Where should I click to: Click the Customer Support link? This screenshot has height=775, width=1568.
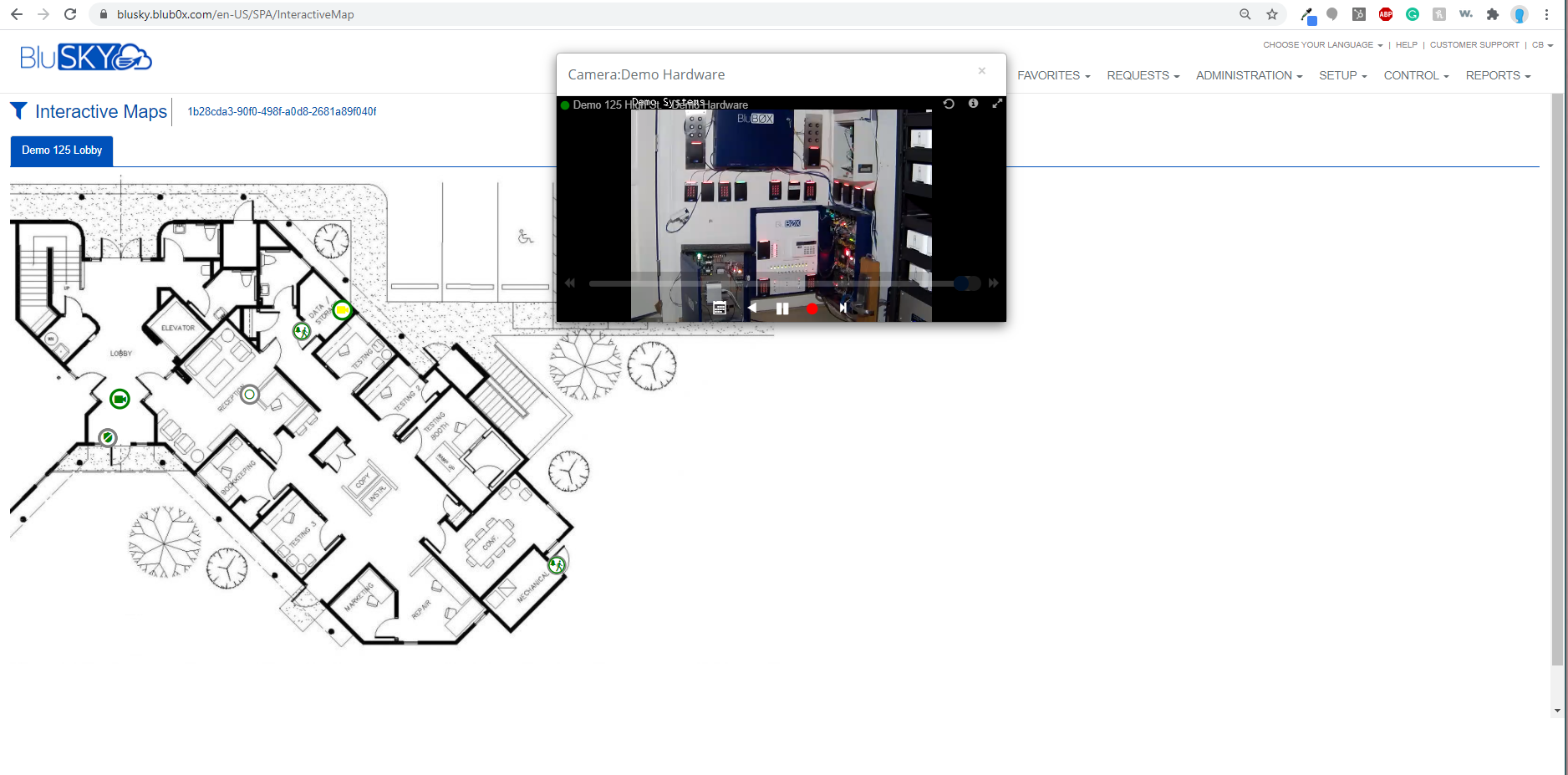point(1474,45)
